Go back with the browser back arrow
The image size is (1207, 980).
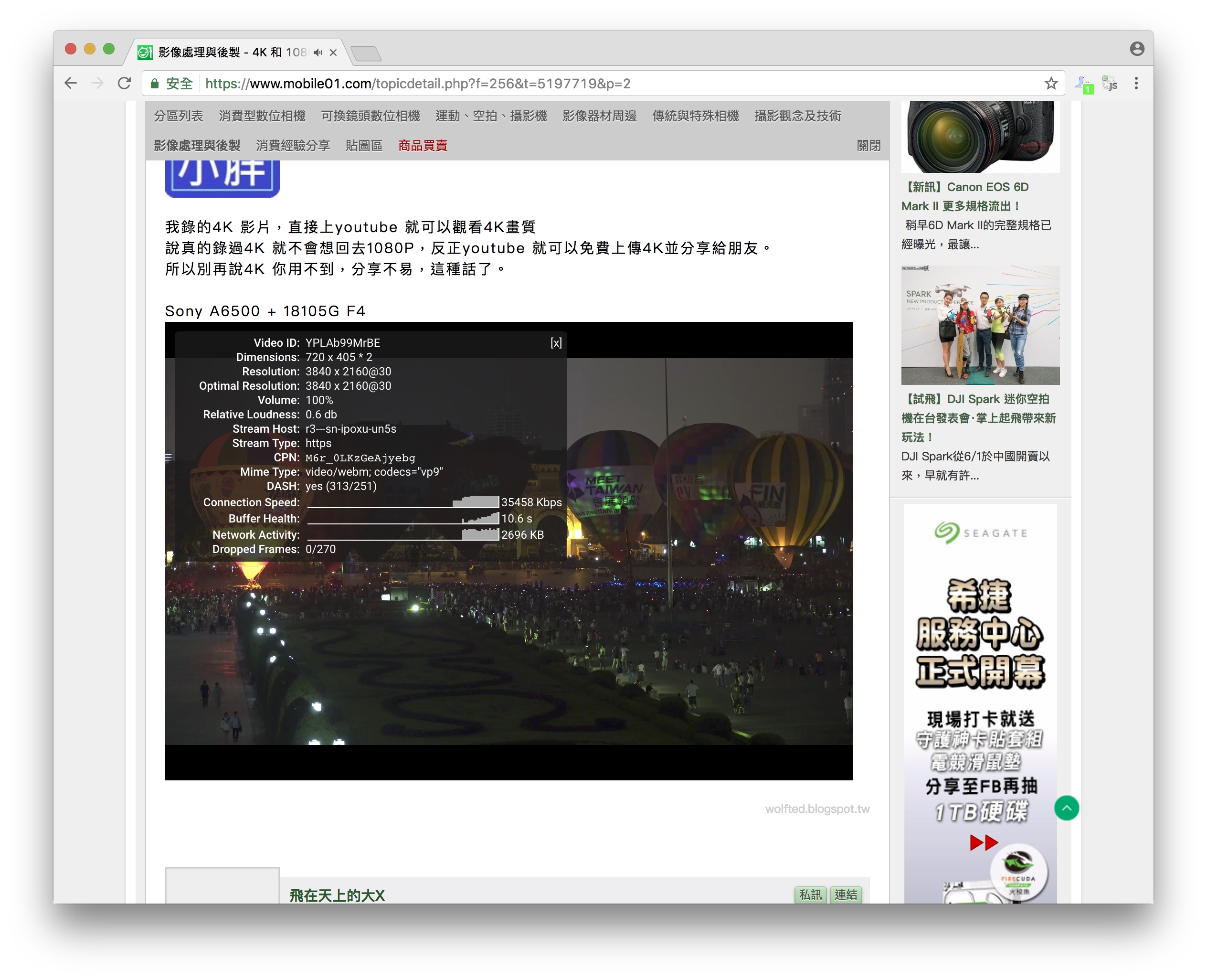pos(71,84)
